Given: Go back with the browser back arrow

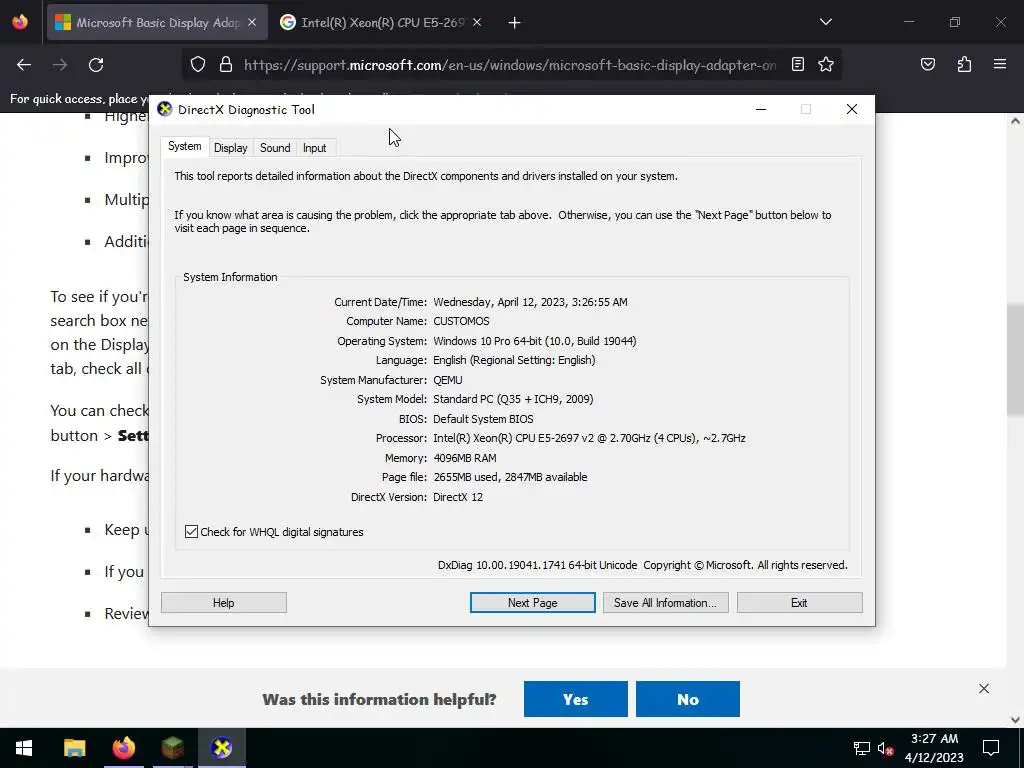Looking at the screenshot, I should pos(24,65).
